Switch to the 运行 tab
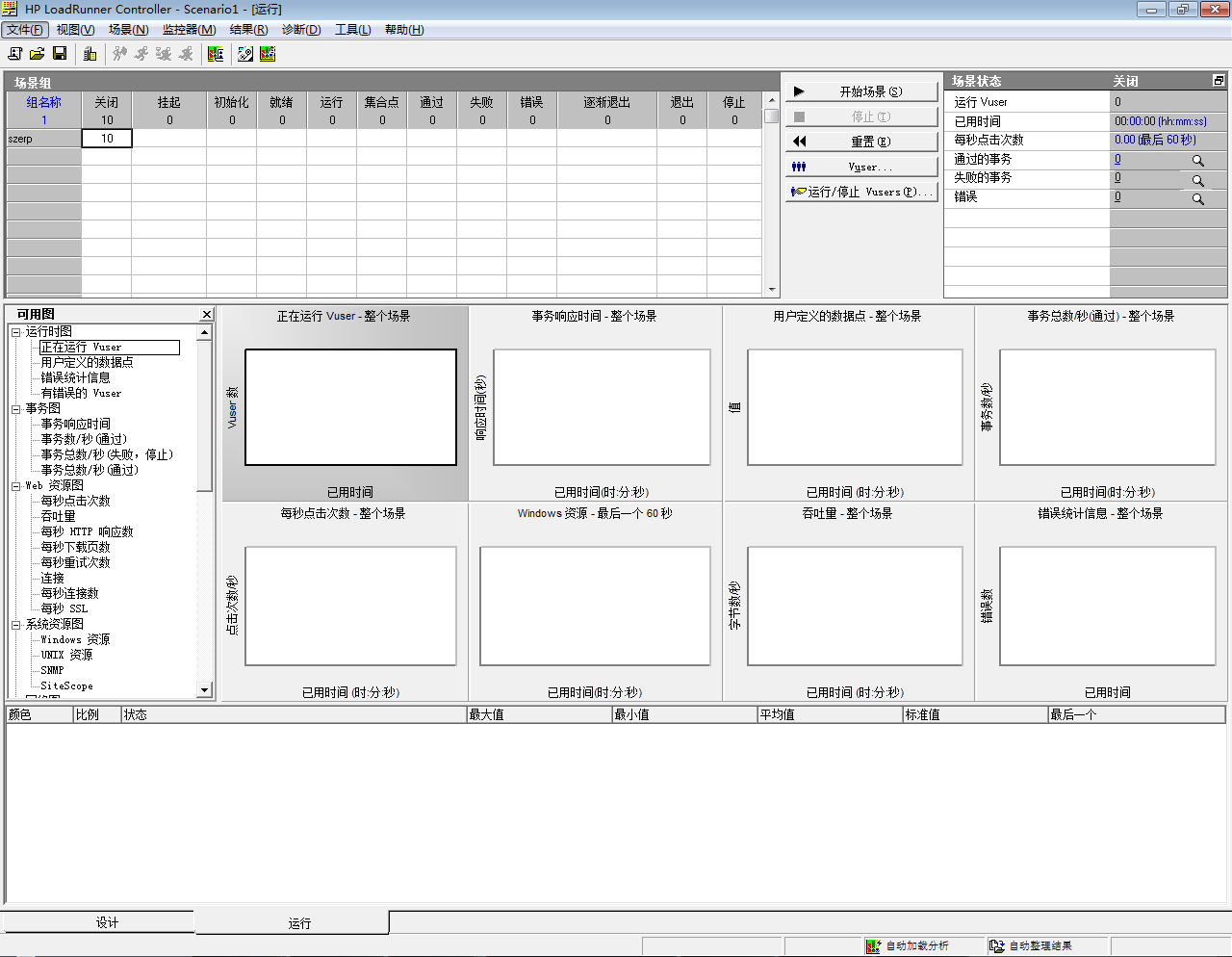The width and height of the screenshot is (1232, 957). pos(293,923)
